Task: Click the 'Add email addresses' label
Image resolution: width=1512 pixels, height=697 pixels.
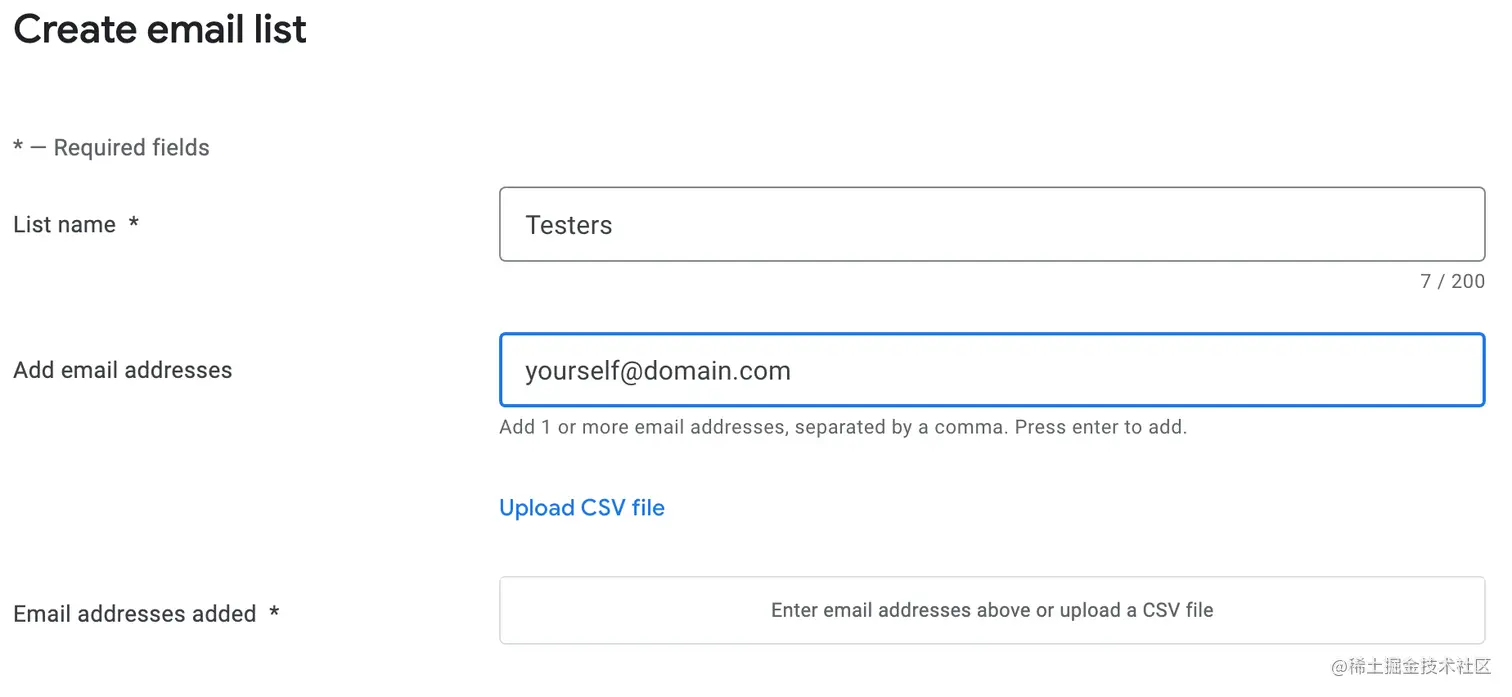Action: coord(123,370)
